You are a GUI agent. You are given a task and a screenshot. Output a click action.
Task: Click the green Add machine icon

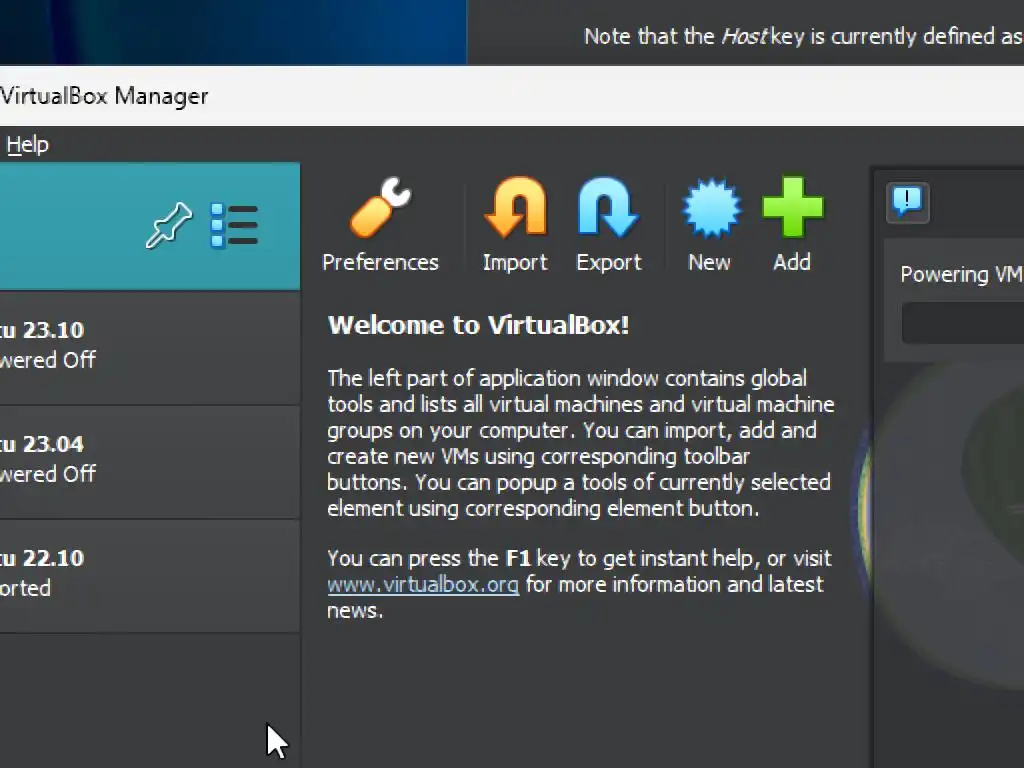click(792, 225)
